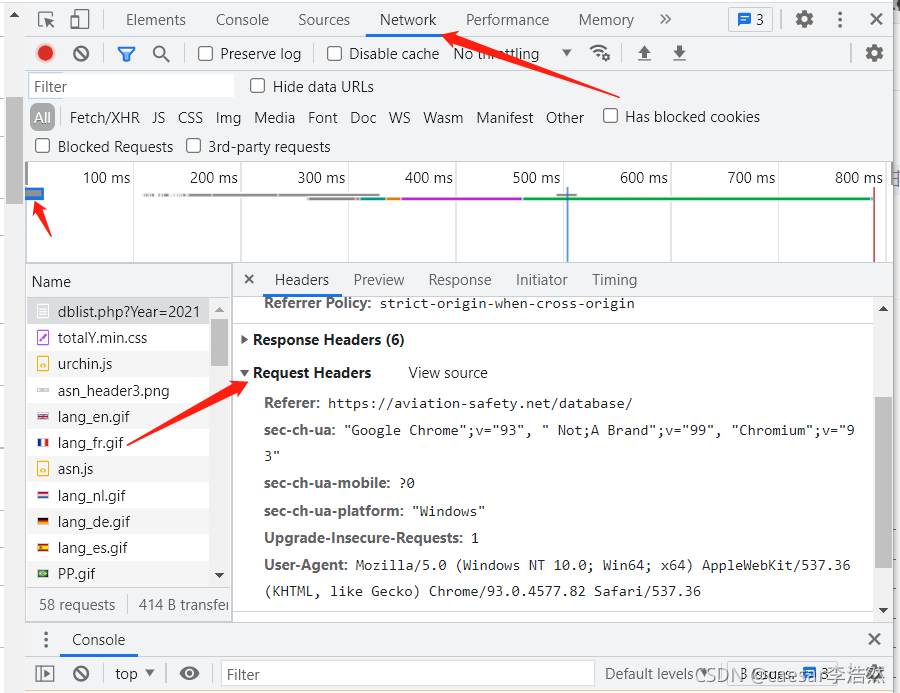
Task: Filter by Fetch/XHR requests
Action: coord(104,118)
